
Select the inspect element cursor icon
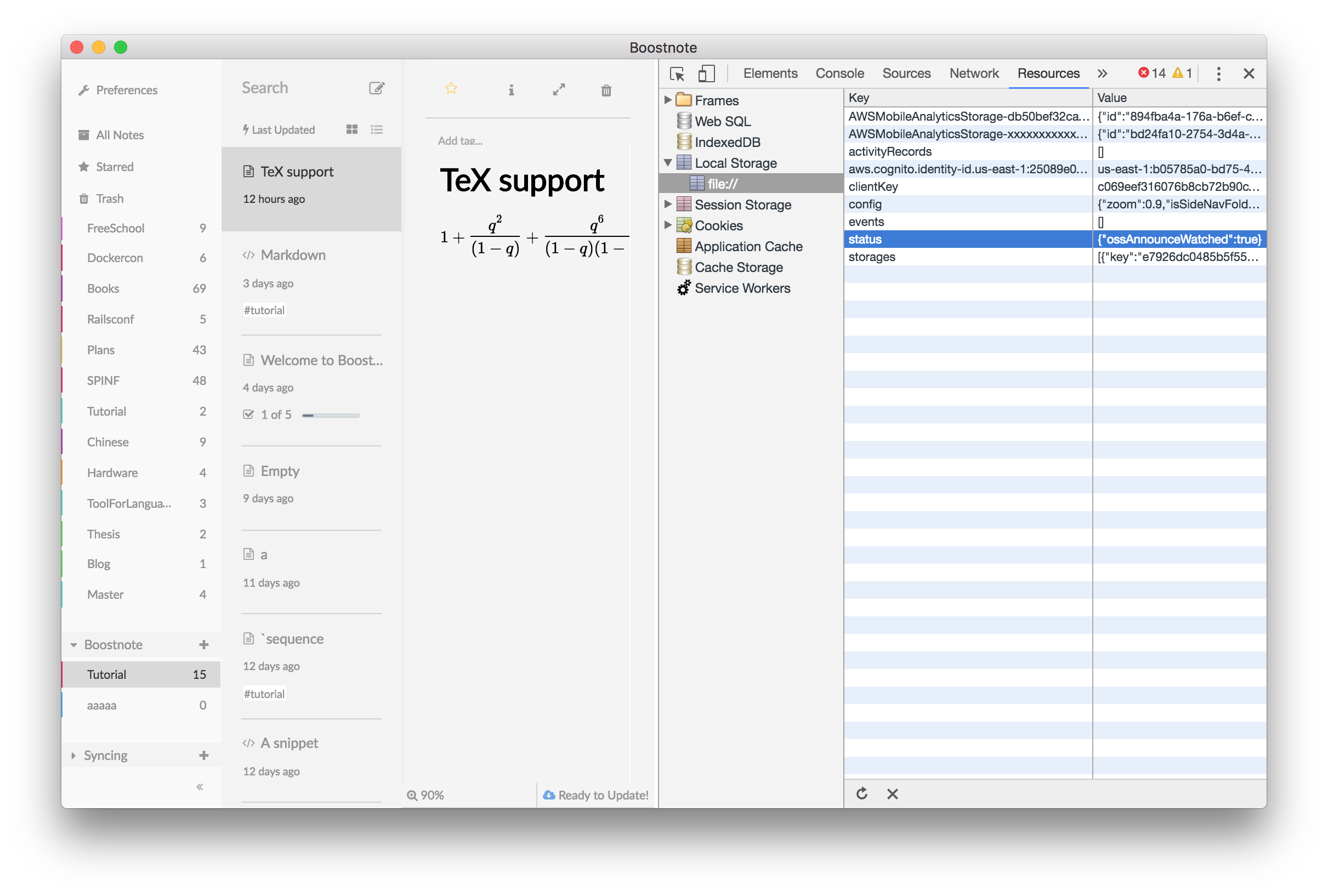678,73
